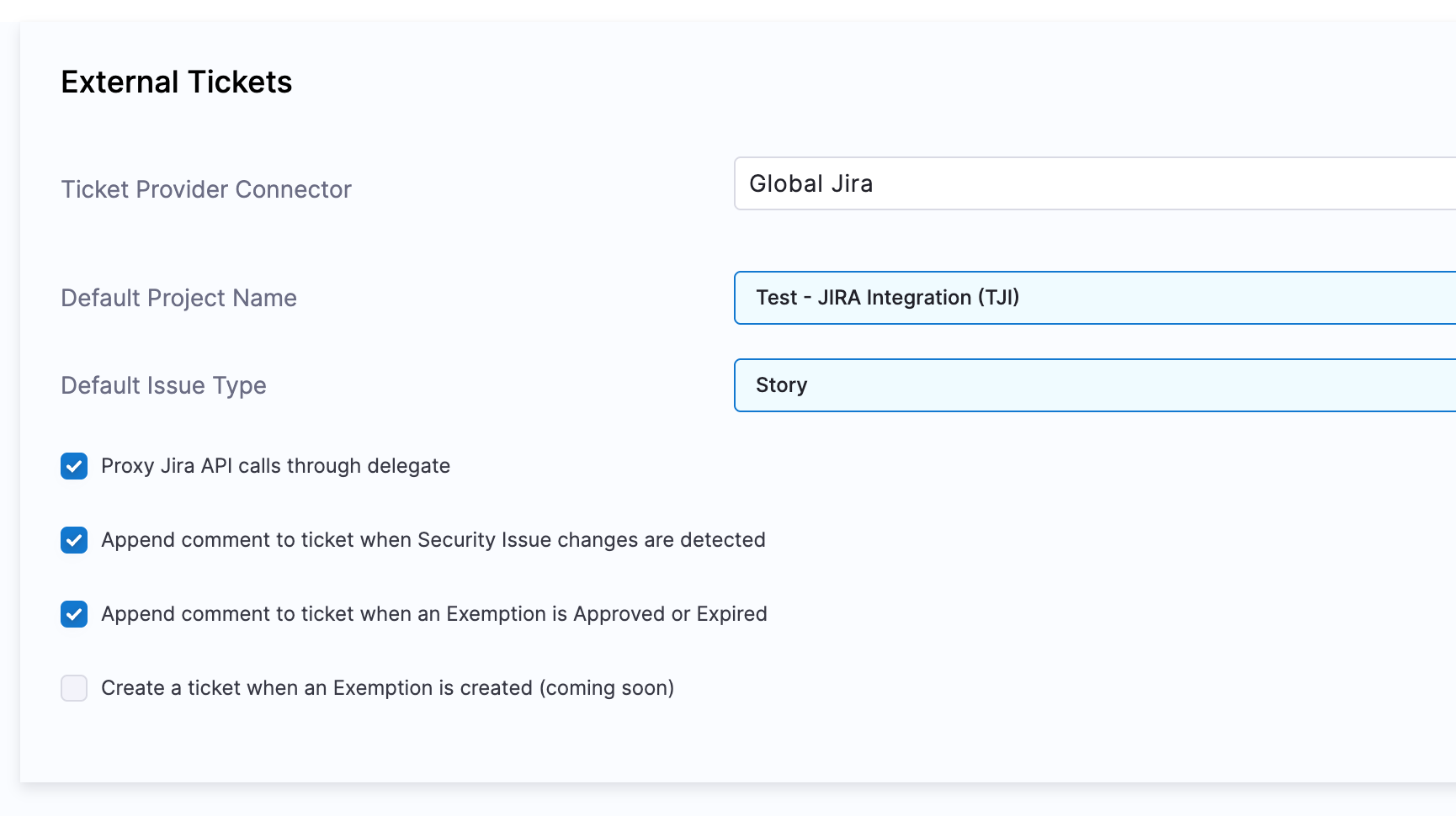
Task: Click the 'Story' issue type value
Action: click(781, 385)
